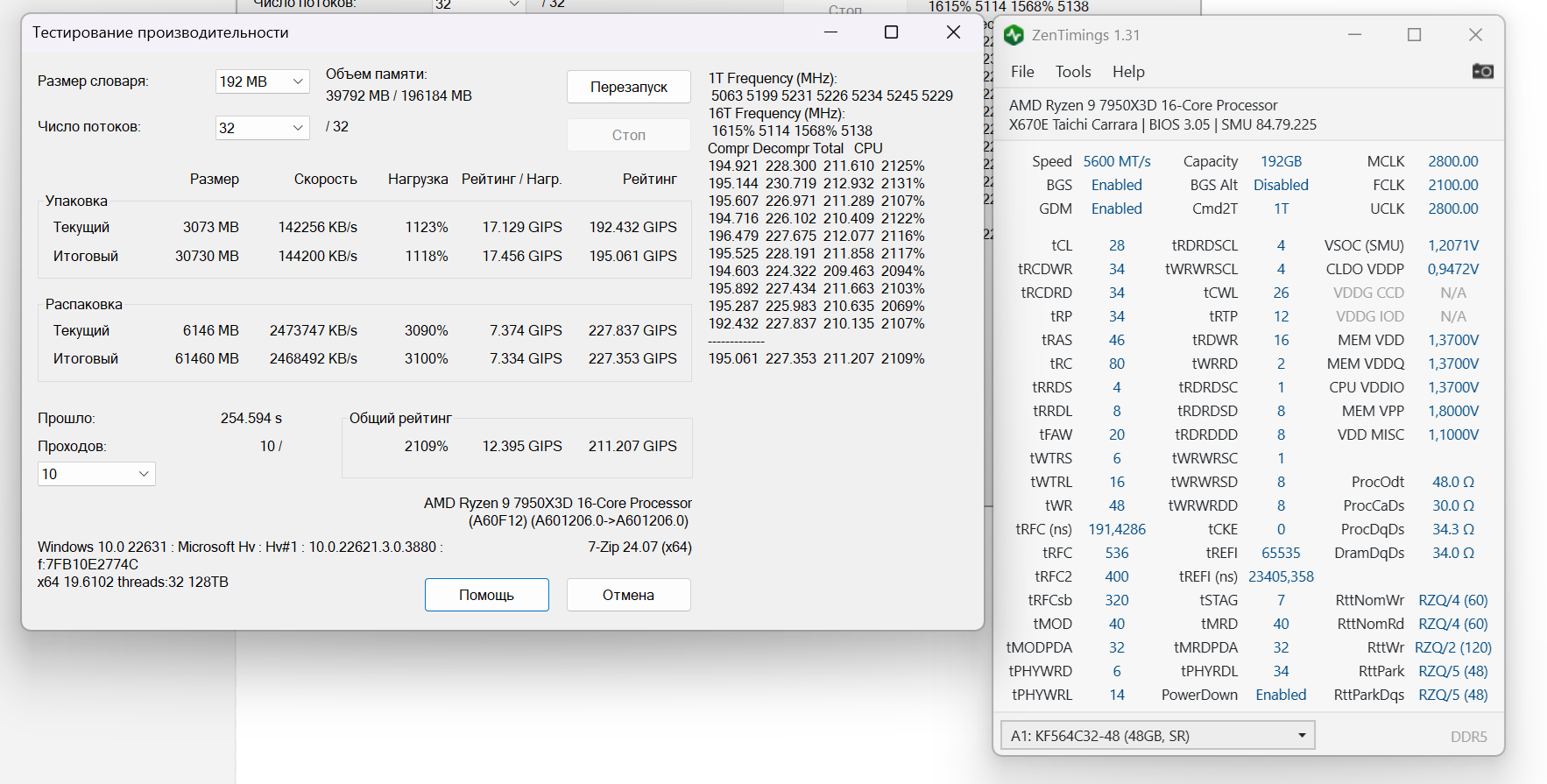This screenshot has height=784, width=1547.
Task: Click the final packing size 30730 MB
Action: point(207,256)
